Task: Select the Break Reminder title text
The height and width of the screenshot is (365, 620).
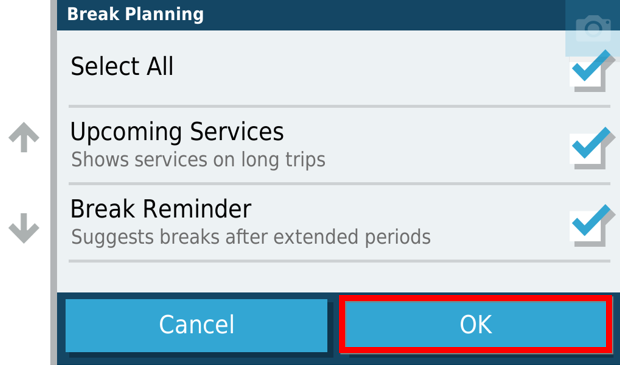Action: (x=161, y=209)
